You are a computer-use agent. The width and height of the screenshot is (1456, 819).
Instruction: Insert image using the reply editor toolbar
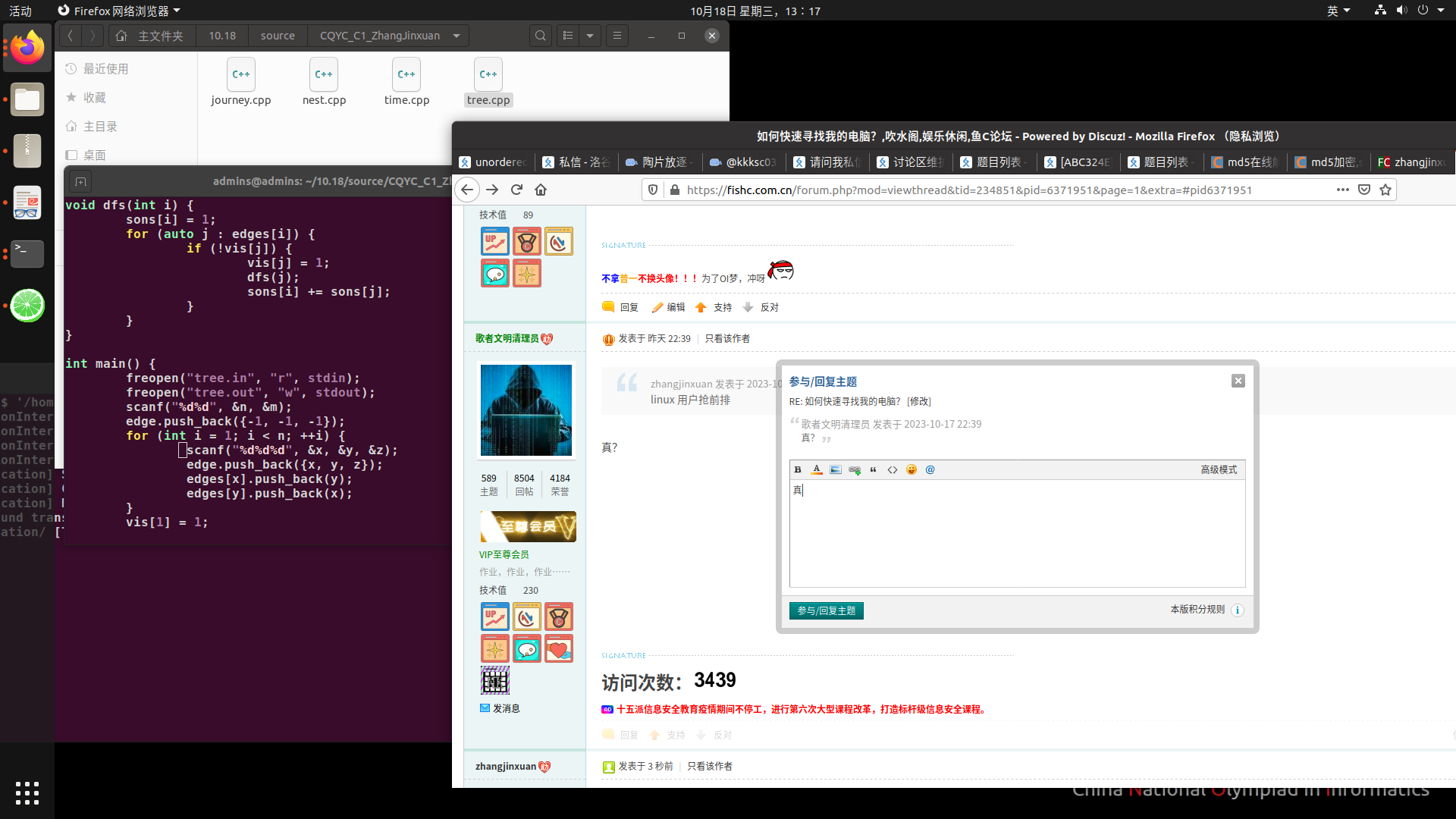836,470
